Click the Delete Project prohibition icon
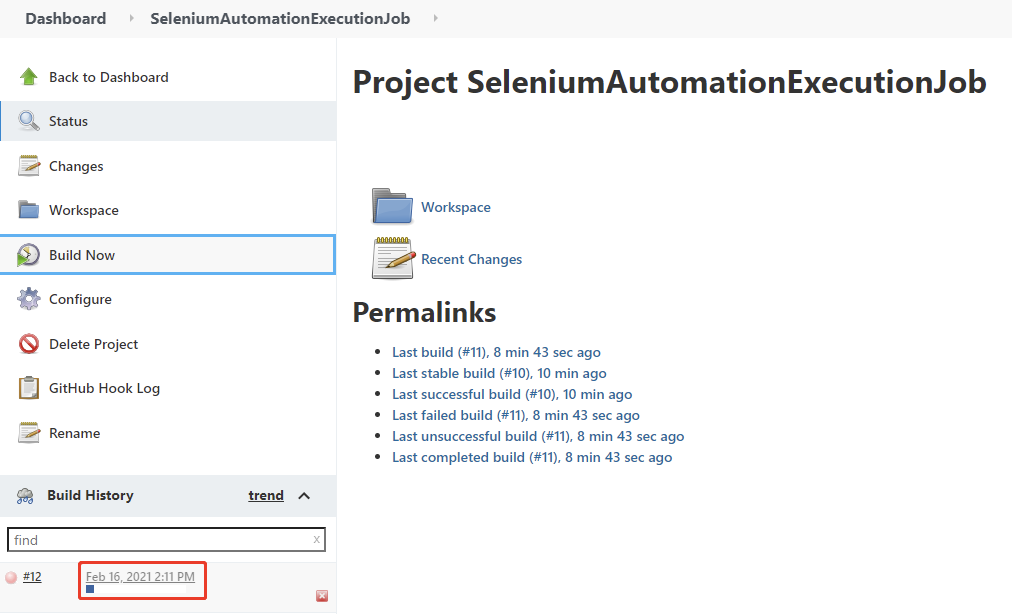Image resolution: width=1012 pixels, height=614 pixels. [x=29, y=344]
